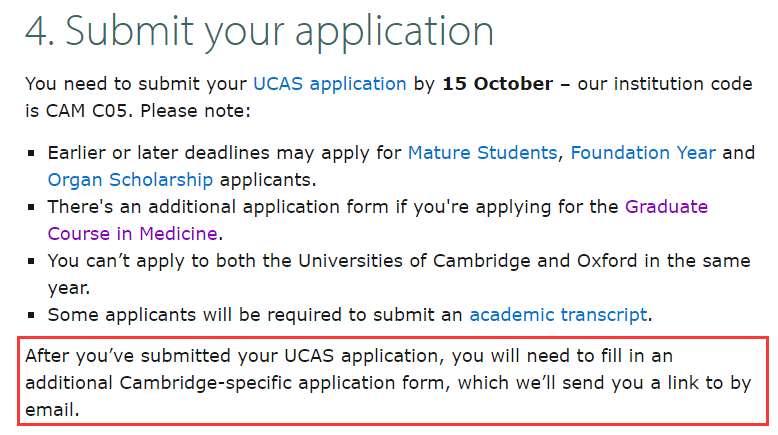
Task: Visit the Organ Scholarship link
Action: coord(130,180)
